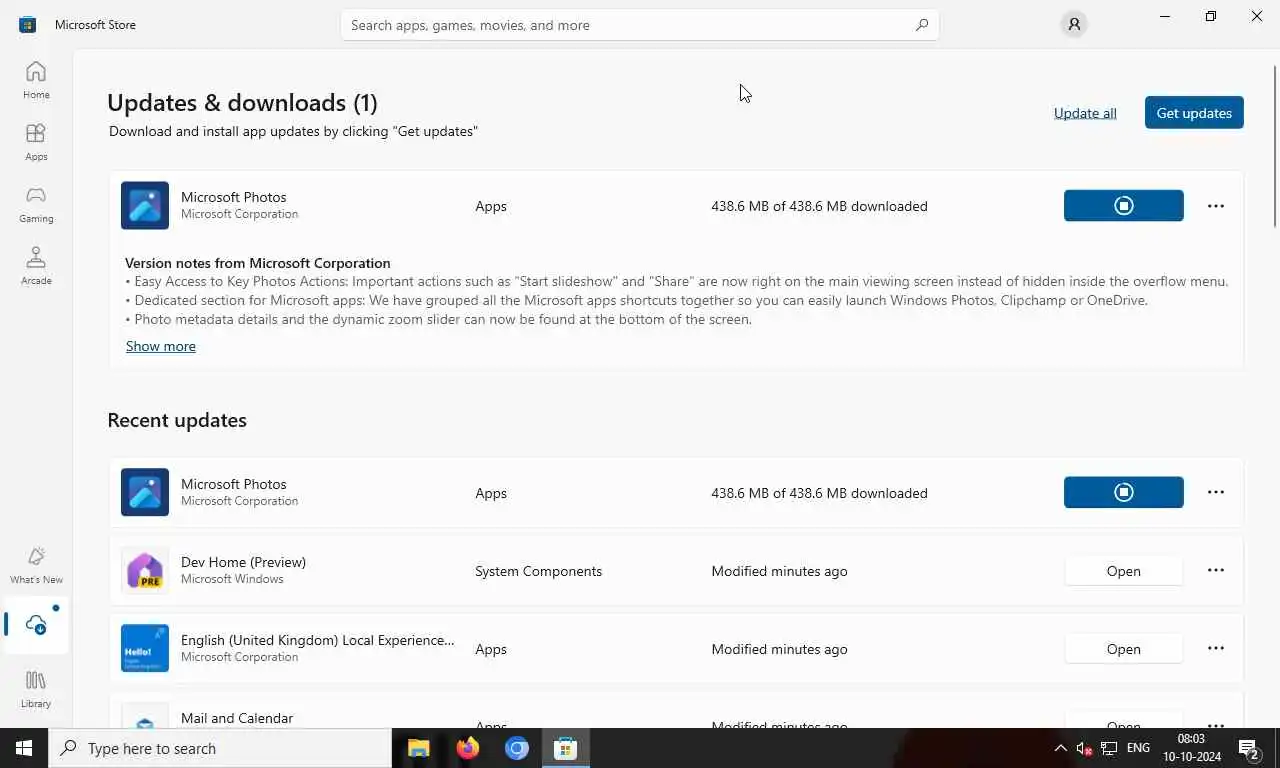Open What's New in the sidebar
Viewport: 1280px width, 768px height.
[x=36, y=565]
